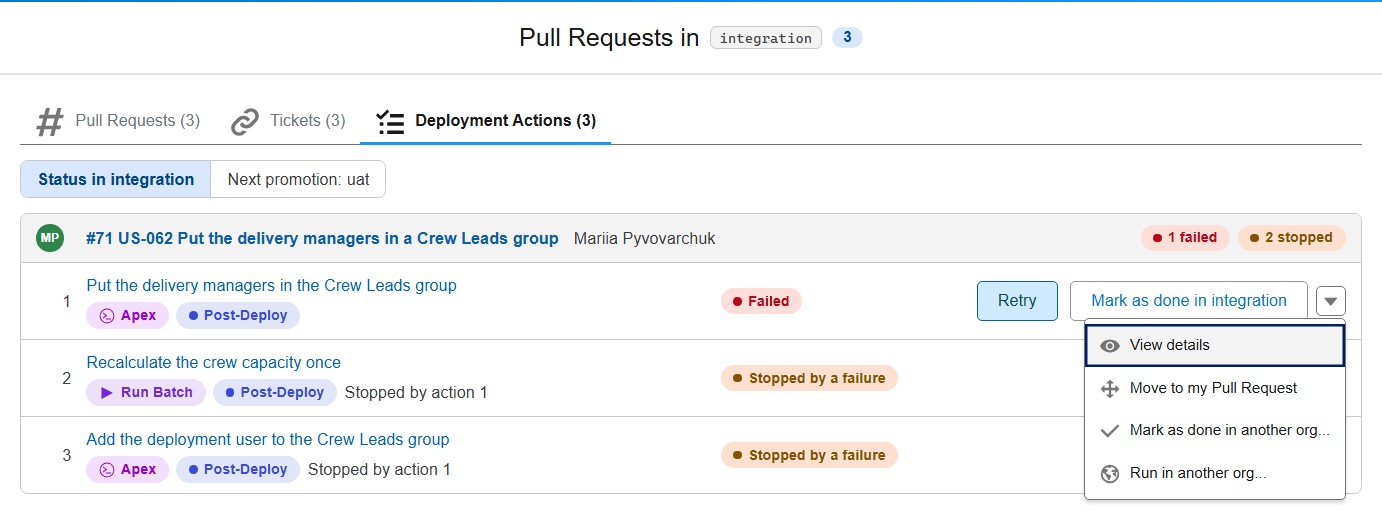Screen dimensions: 1382x518
Task: Click author name Mariia Pyvovarchuk
Action: (x=645, y=238)
